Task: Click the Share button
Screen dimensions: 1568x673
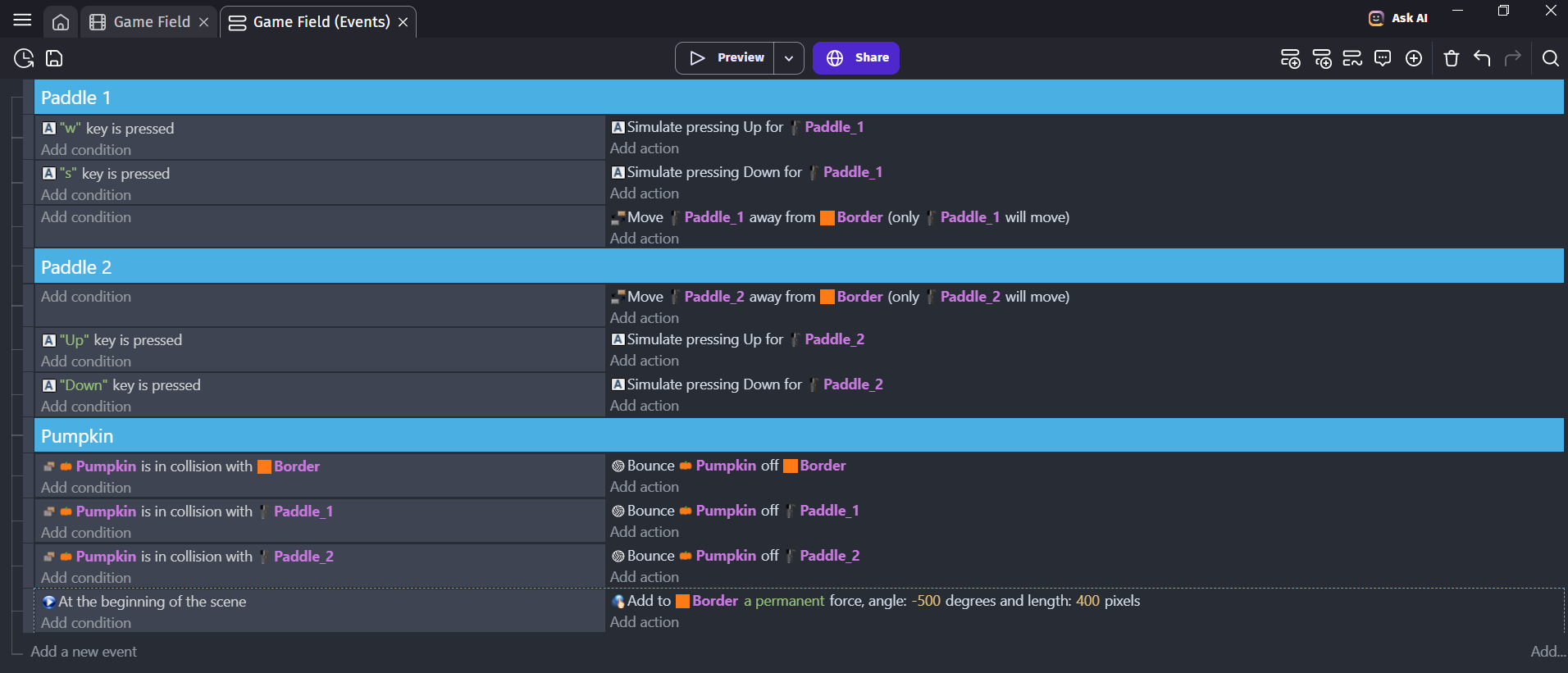Action: 856,58
